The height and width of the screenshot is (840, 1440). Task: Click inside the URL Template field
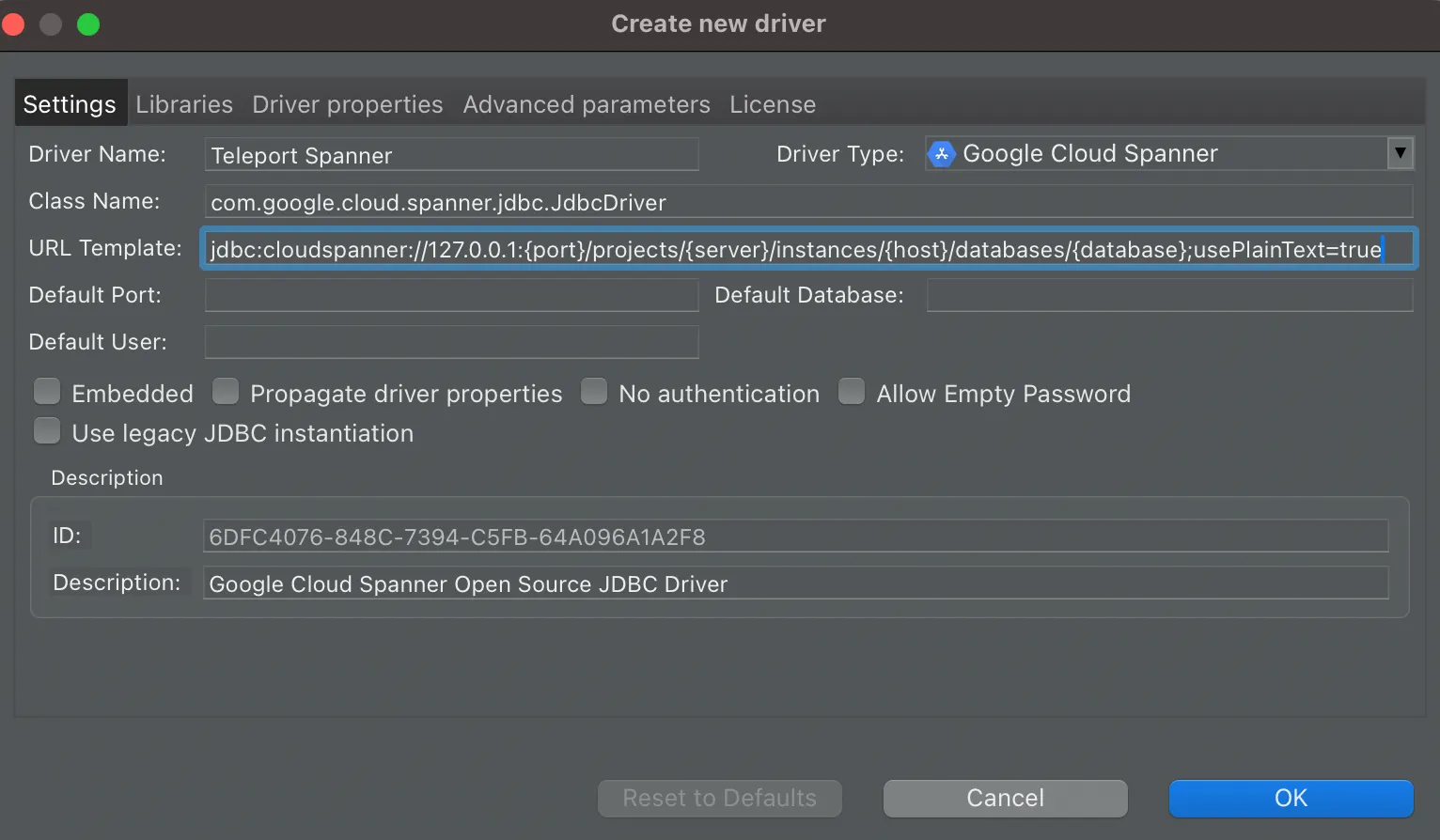coord(808,249)
